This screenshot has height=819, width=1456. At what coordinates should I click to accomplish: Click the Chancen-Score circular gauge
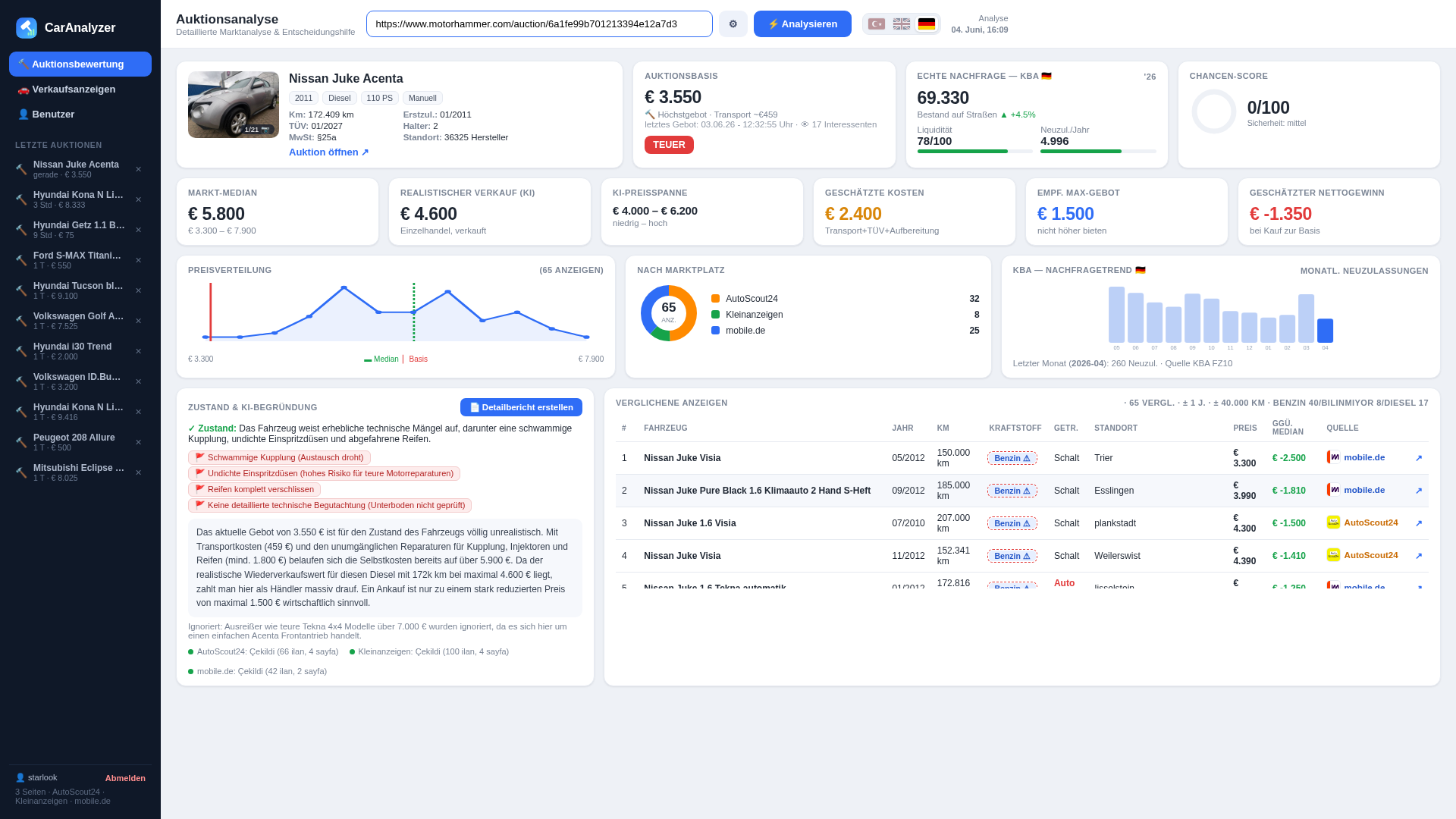(1213, 111)
